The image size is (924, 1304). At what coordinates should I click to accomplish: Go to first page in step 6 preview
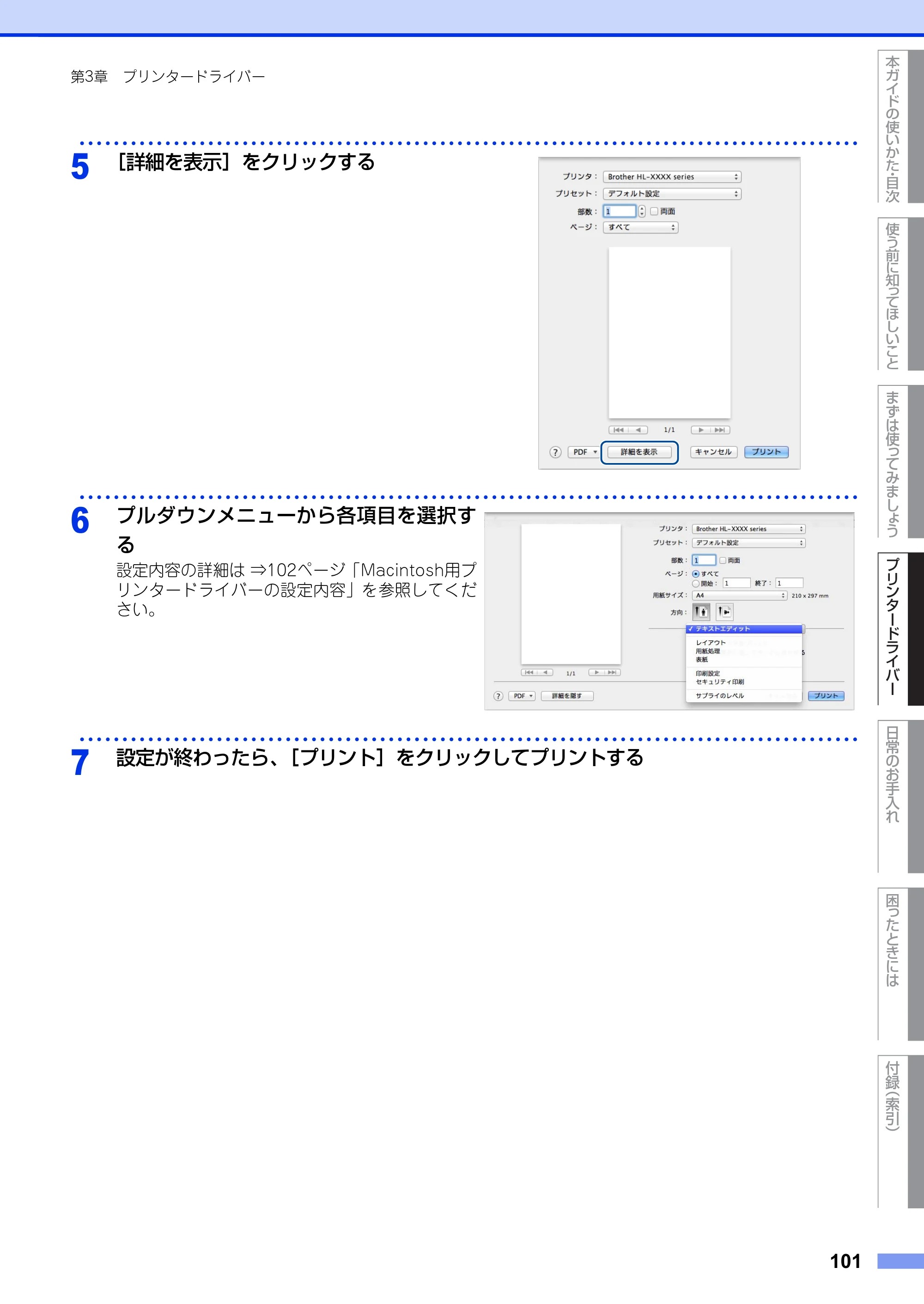[529, 672]
